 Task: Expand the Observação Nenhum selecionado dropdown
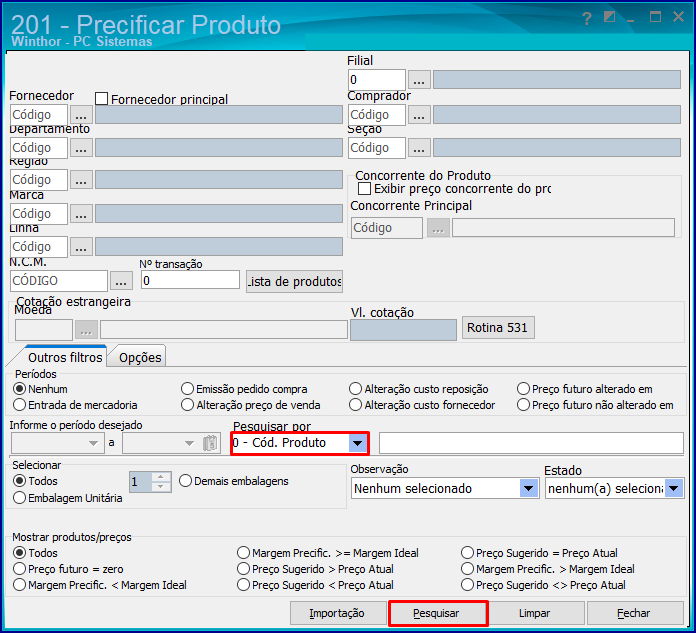pos(528,489)
